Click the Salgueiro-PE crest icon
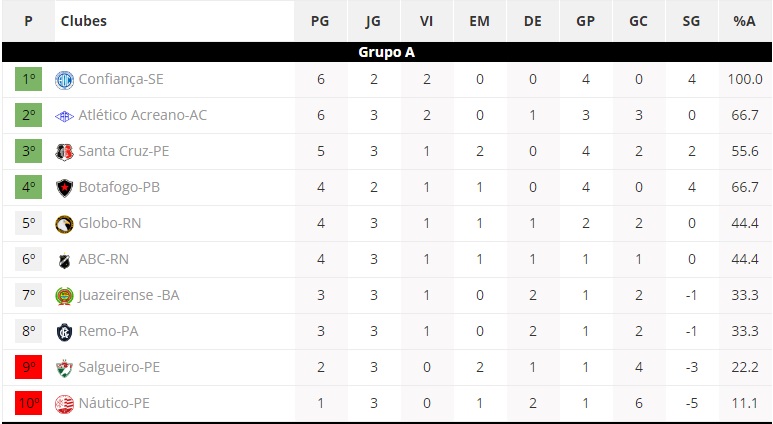Image resolution: width=773 pixels, height=424 pixels. pyautogui.click(x=64, y=368)
